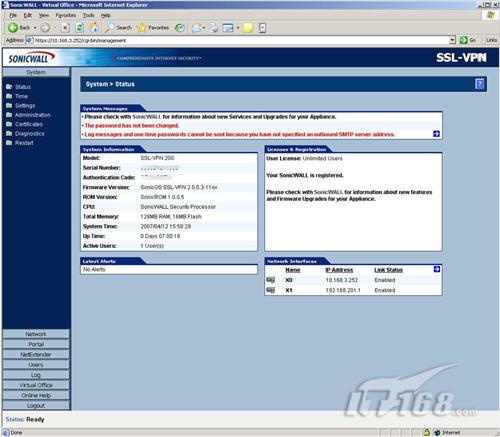This screenshot has height=437, width=500.
Task: Refresh the page with the green arrows icon
Action: point(80,28)
